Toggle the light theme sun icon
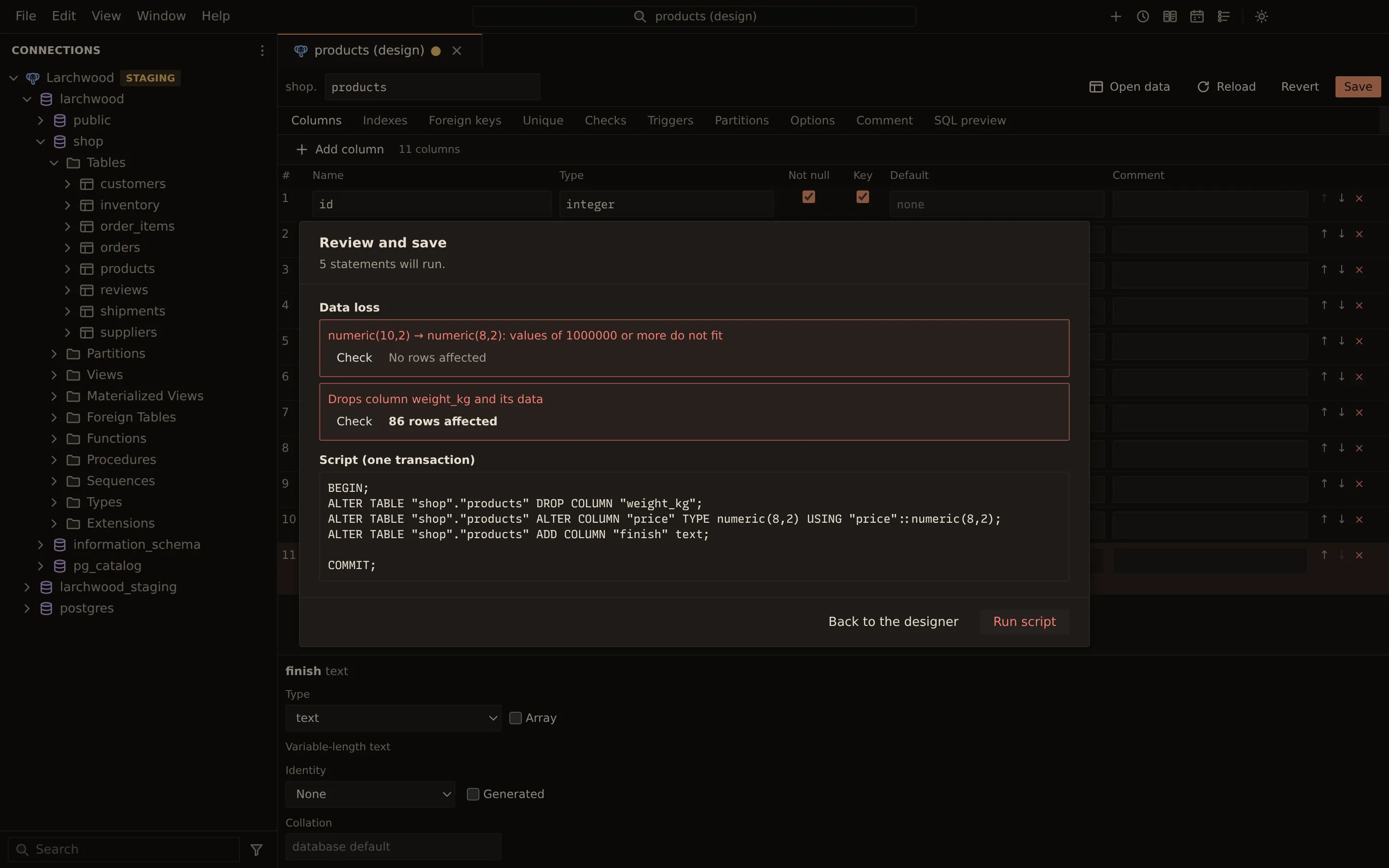The image size is (1389, 868). pyautogui.click(x=1261, y=16)
